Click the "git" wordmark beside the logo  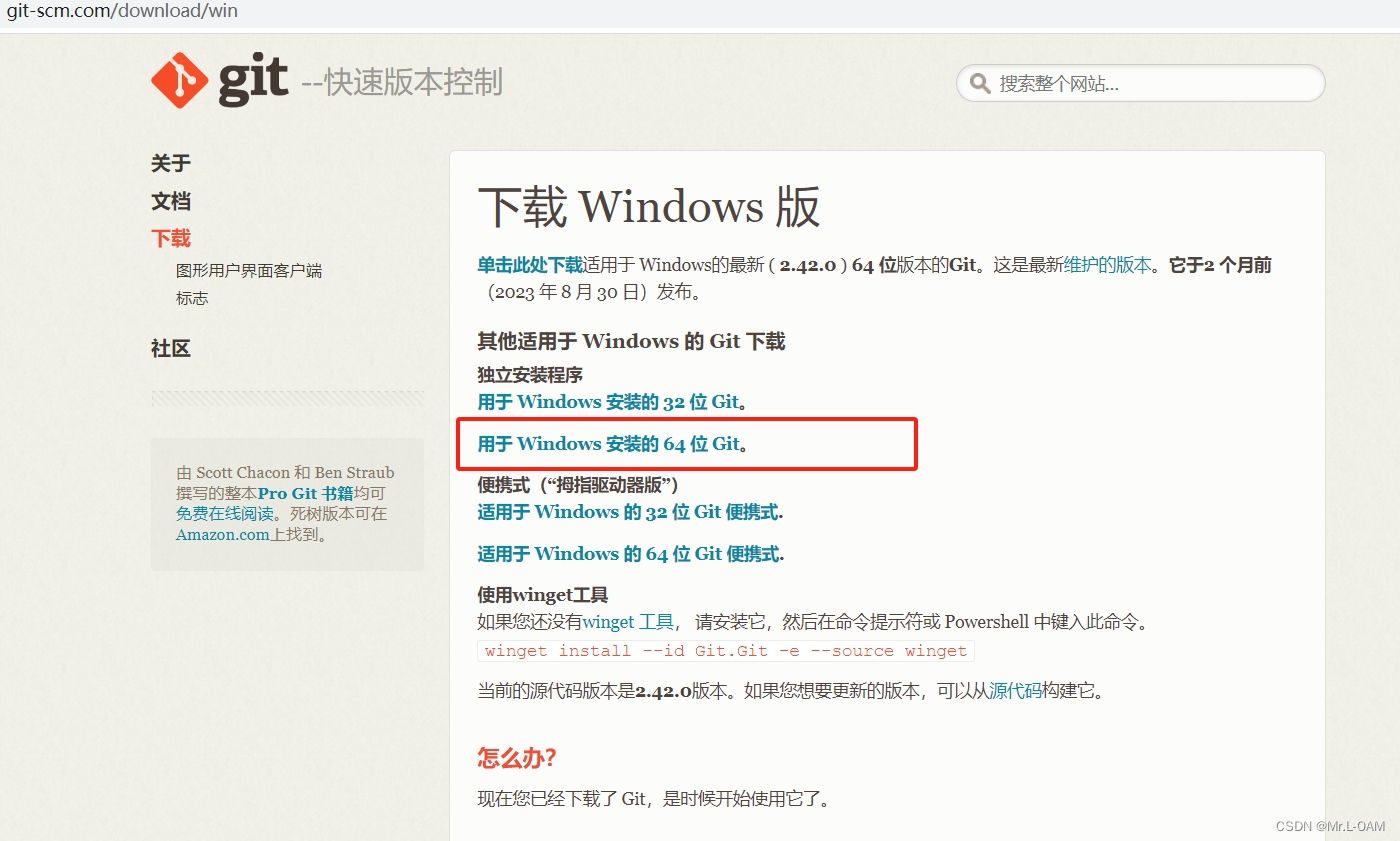254,80
